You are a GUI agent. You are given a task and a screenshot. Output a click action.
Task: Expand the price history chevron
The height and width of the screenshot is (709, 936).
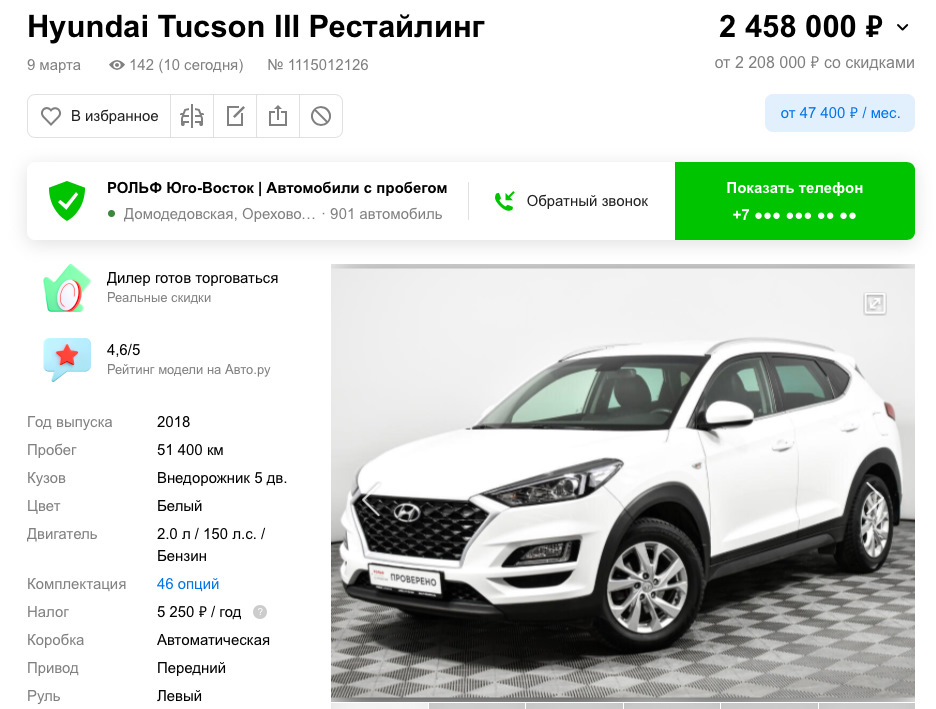pyautogui.click(x=903, y=27)
